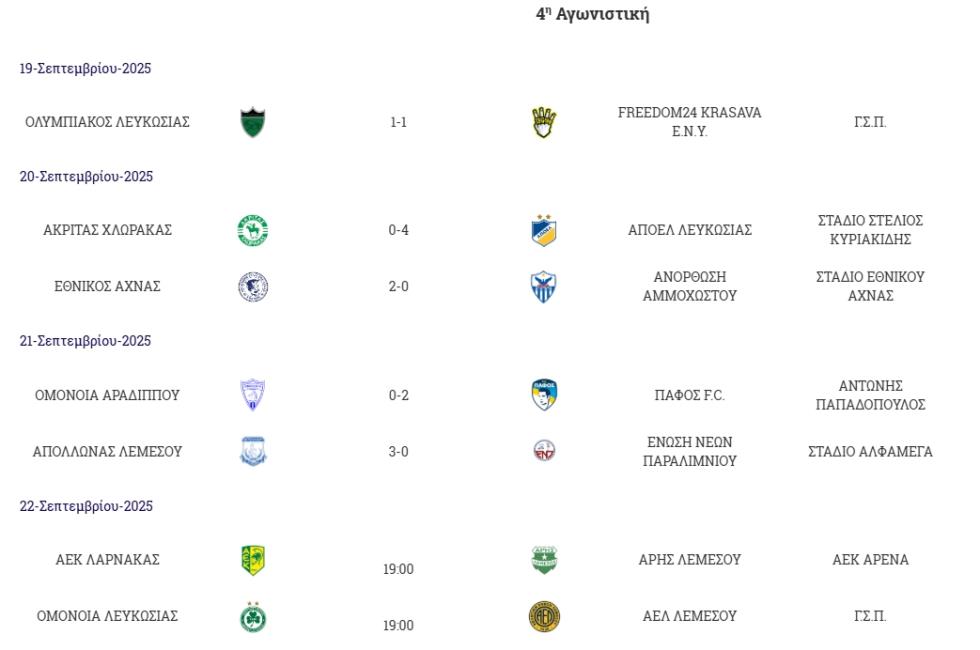
Task: Select the Akritas Chlorakas round green emblem
Action: 252,230
